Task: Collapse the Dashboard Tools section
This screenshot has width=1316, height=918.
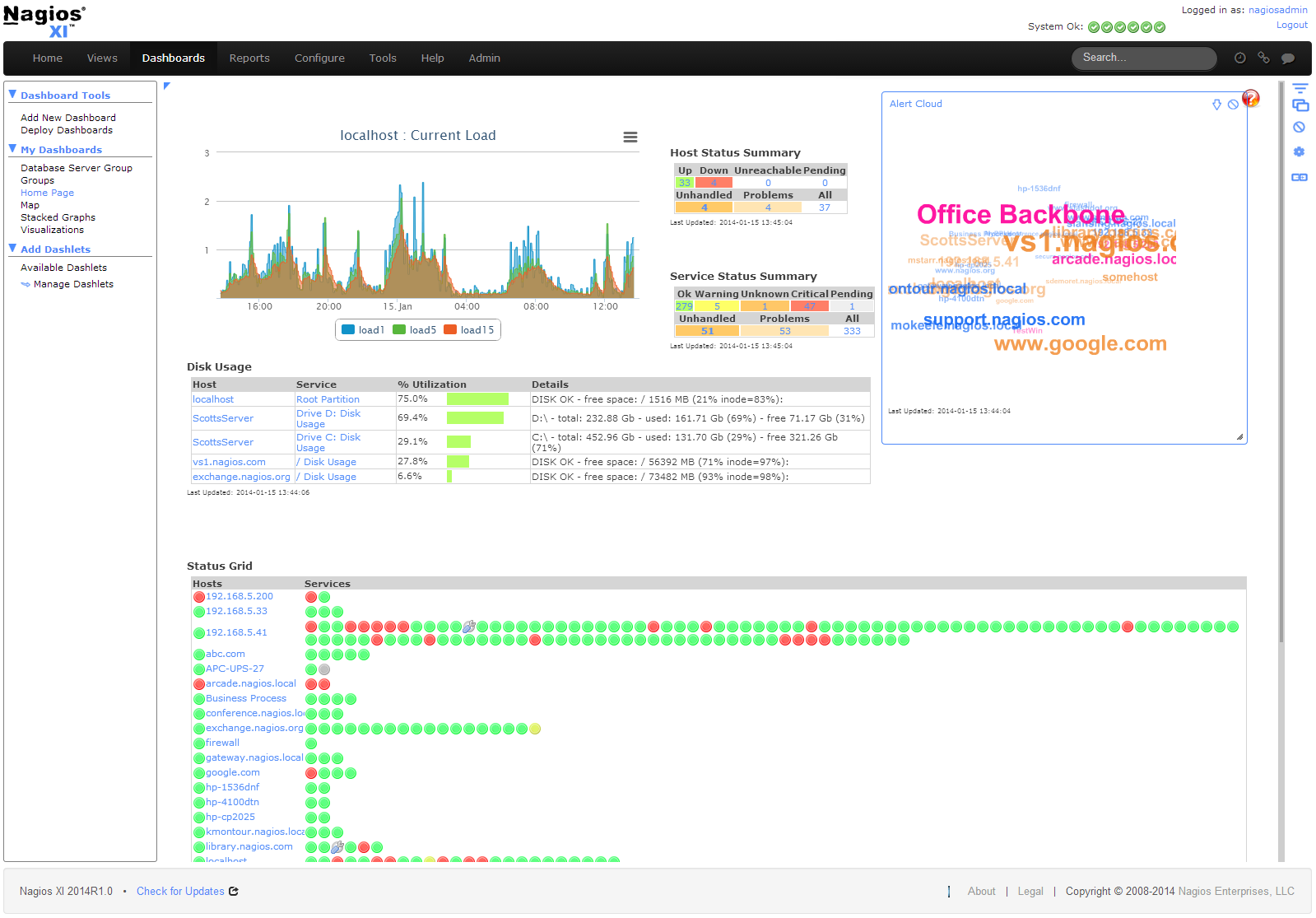Action: click(x=12, y=95)
